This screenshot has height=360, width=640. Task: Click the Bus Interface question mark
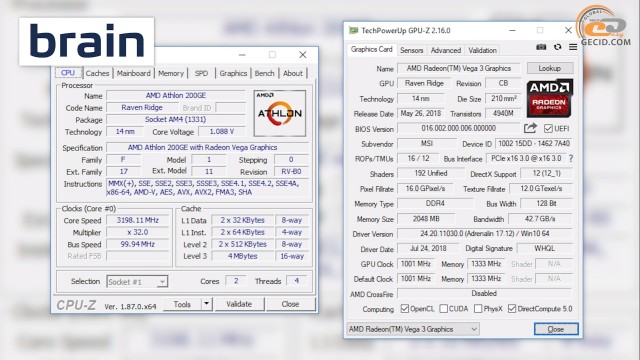click(571, 158)
